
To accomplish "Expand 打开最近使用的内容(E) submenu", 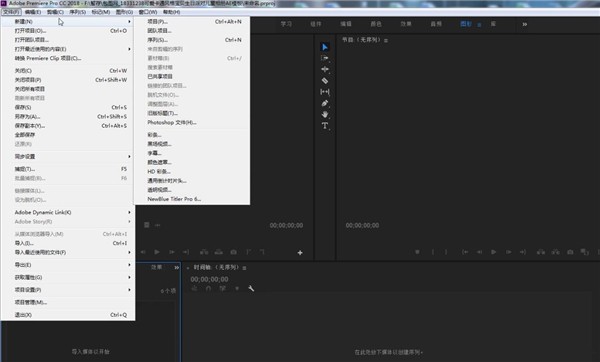I will (x=68, y=49).
